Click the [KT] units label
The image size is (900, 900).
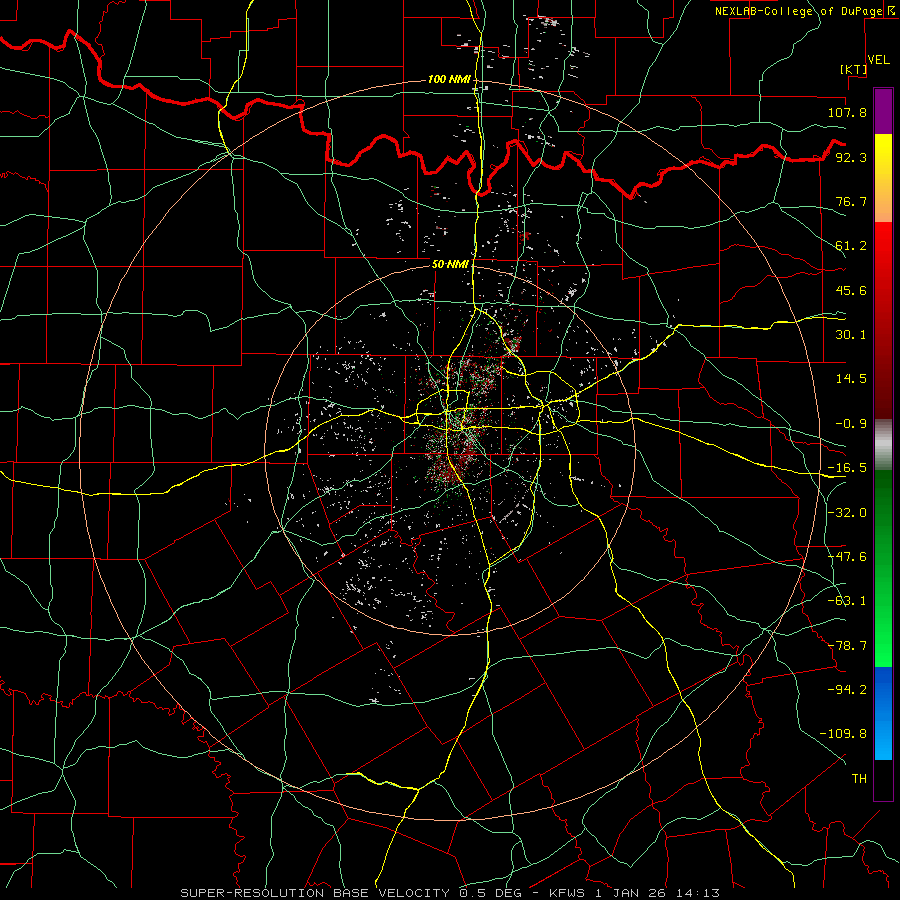854,69
